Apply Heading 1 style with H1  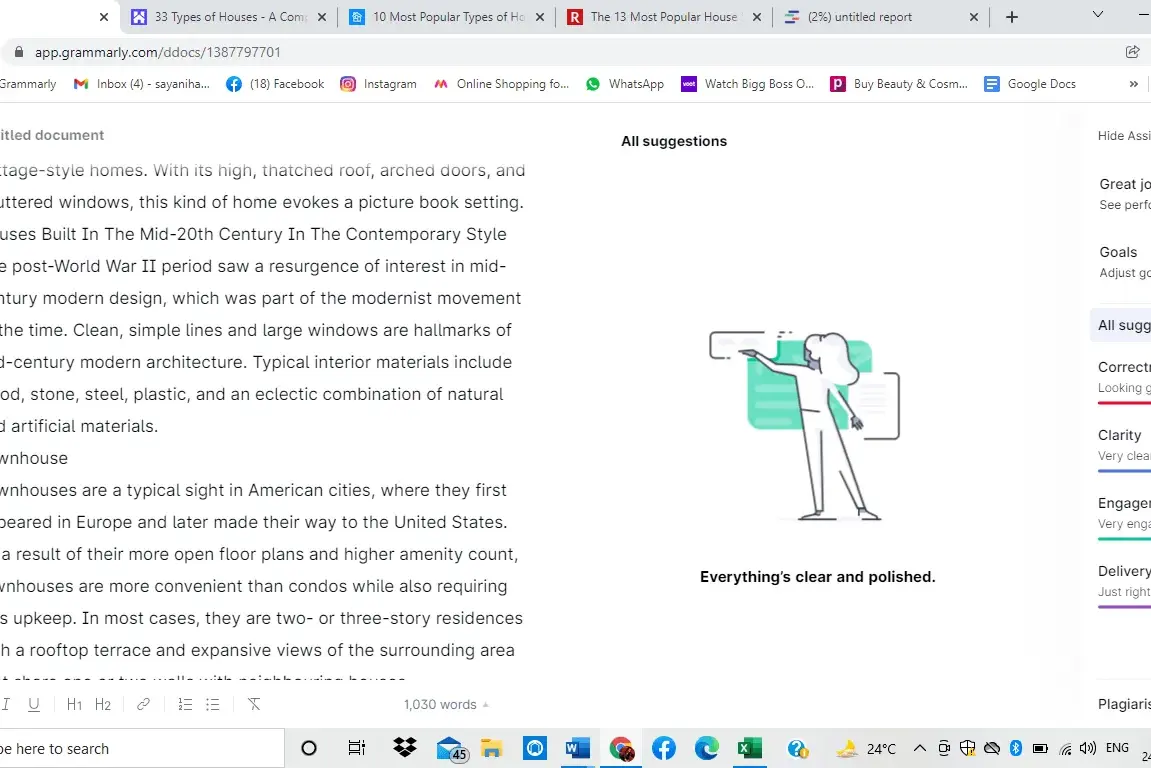pyautogui.click(x=74, y=704)
